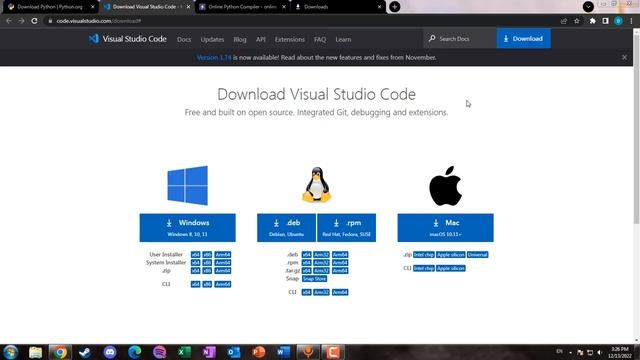Open the Windows Start menu orb
The image size is (640, 360).
pos(10,352)
